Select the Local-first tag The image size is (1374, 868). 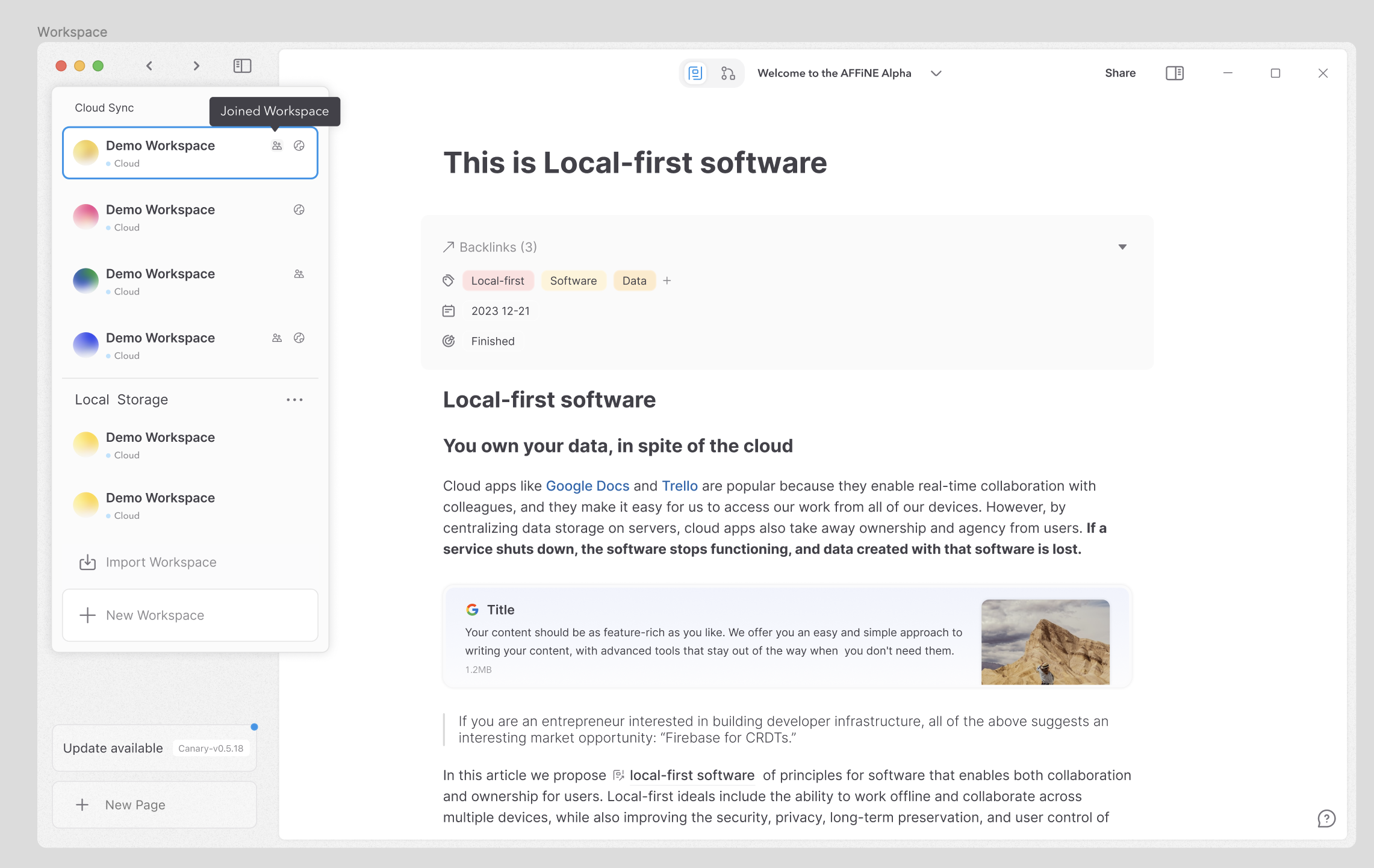(x=497, y=281)
